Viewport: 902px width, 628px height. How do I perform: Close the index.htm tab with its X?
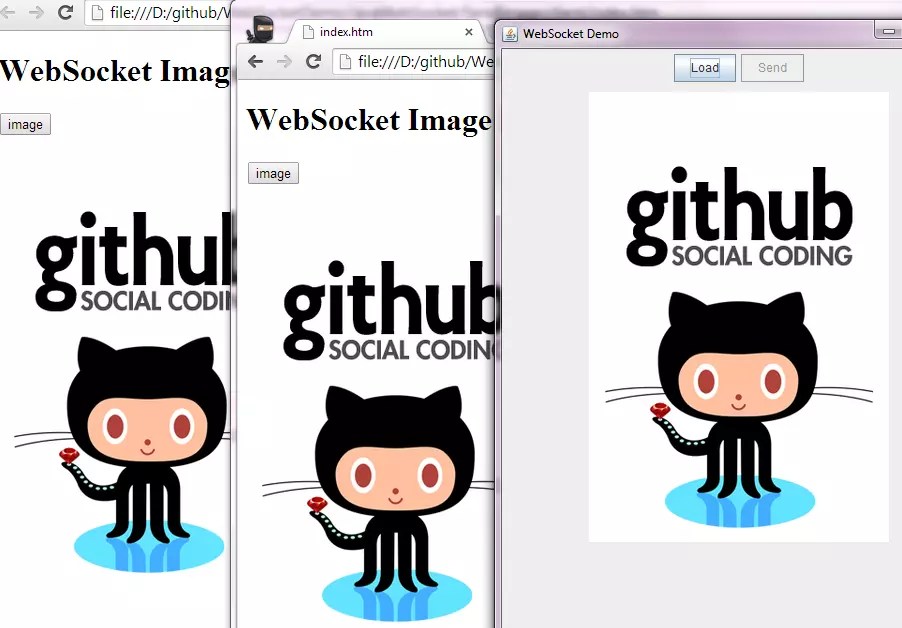click(468, 31)
